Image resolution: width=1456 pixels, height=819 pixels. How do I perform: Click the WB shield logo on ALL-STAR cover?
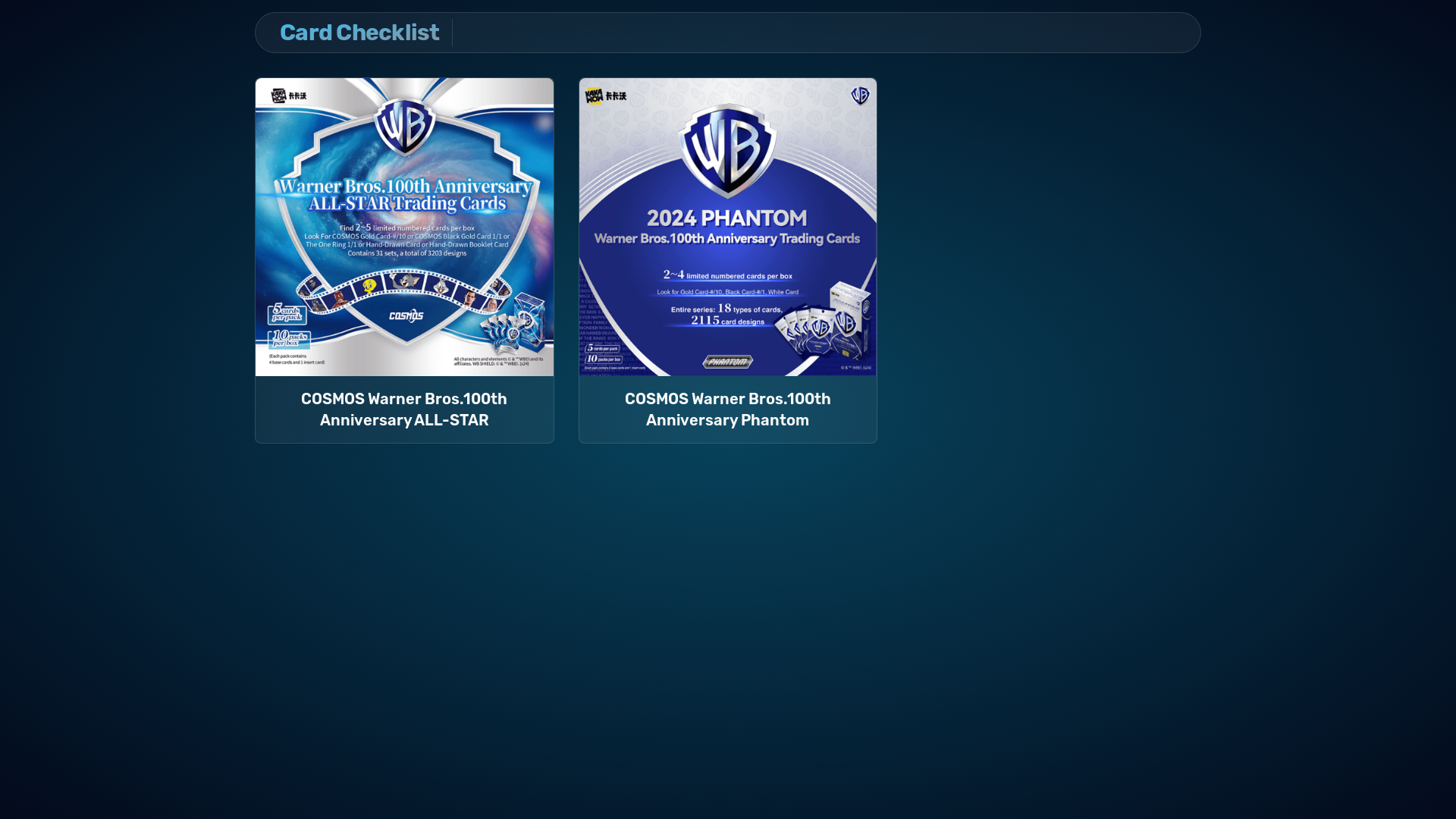tap(405, 126)
